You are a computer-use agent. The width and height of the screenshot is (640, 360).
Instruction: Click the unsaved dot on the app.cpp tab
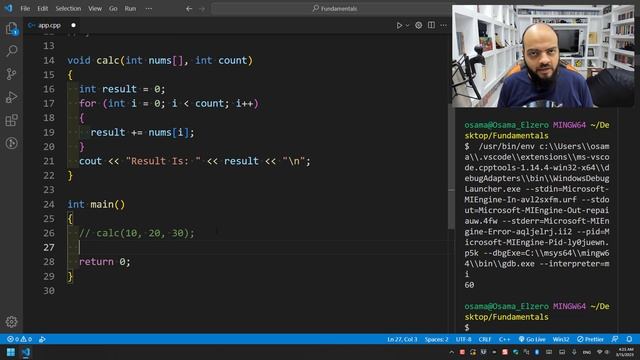tap(73, 25)
